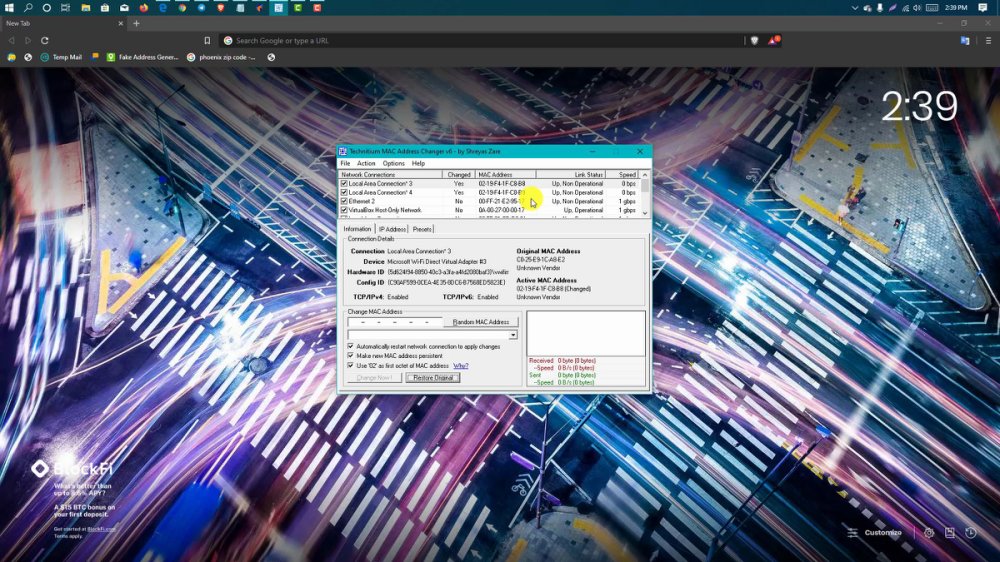The height and width of the screenshot is (562, 1000).
Task: Uncheck the Ethernet 2 checkbox
Action: [344, 201]
